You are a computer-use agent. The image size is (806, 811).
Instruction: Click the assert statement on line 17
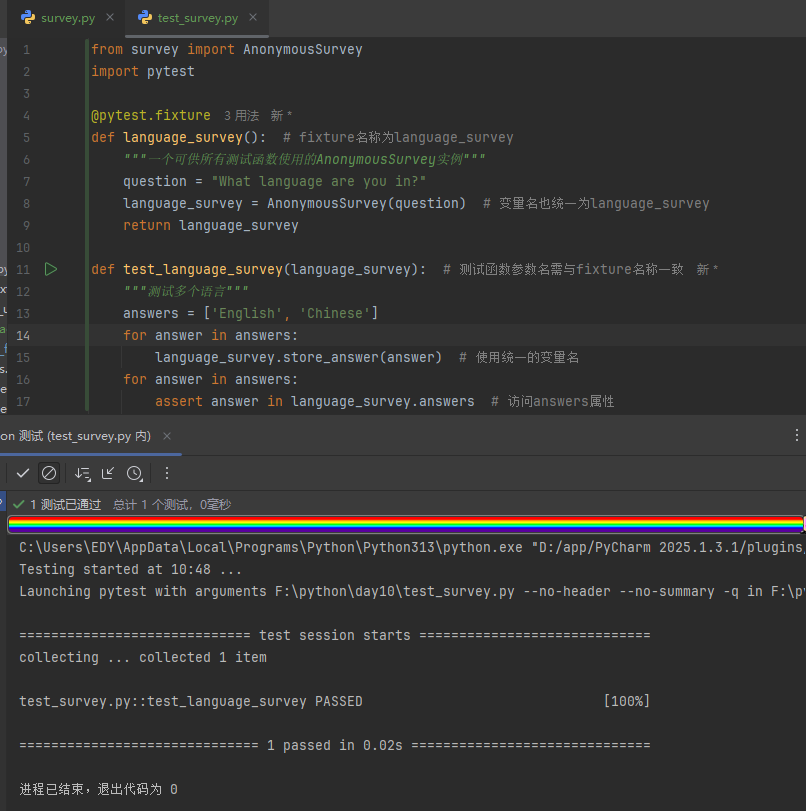(x=315, y=401)
